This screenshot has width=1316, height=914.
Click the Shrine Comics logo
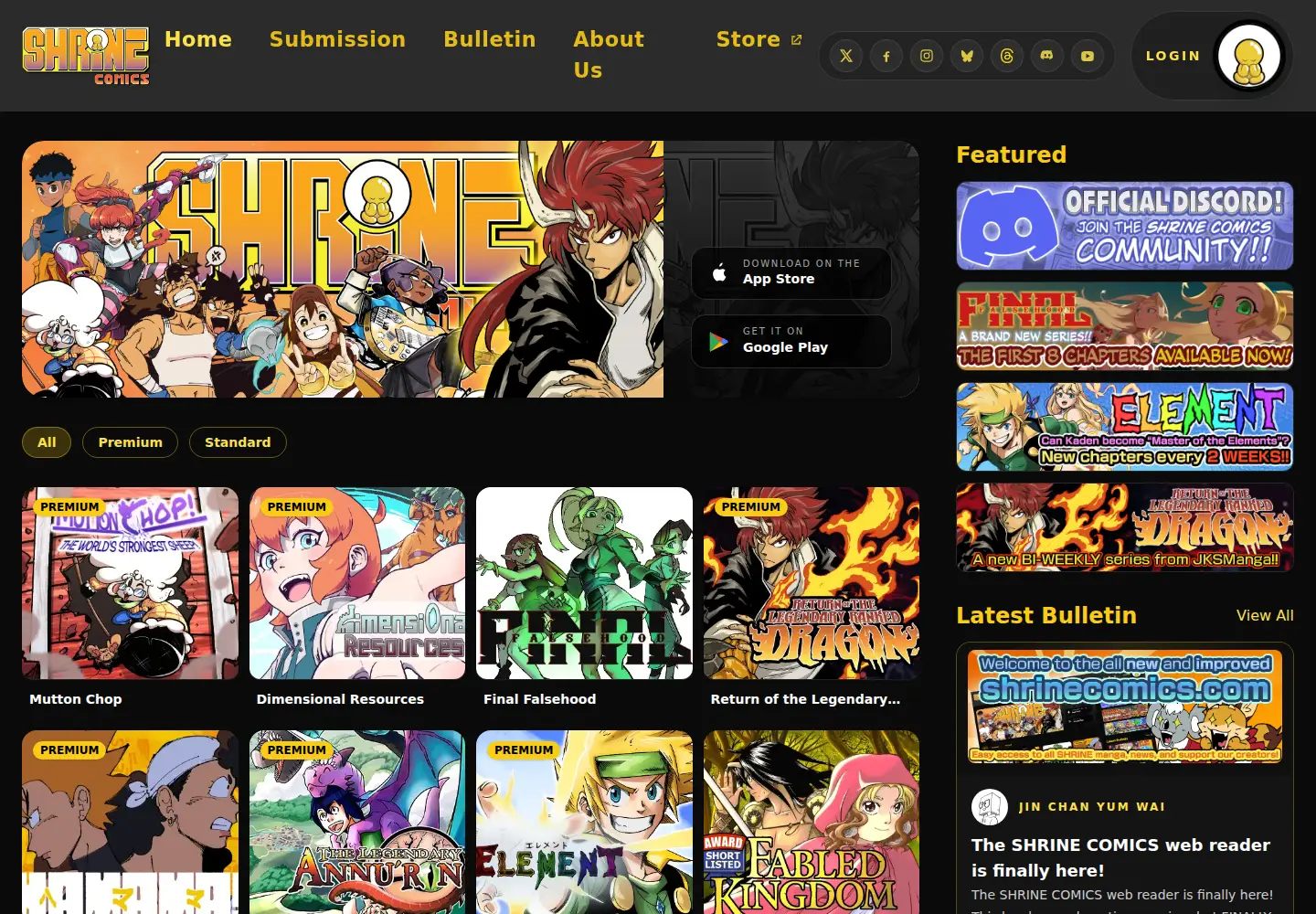86,56
